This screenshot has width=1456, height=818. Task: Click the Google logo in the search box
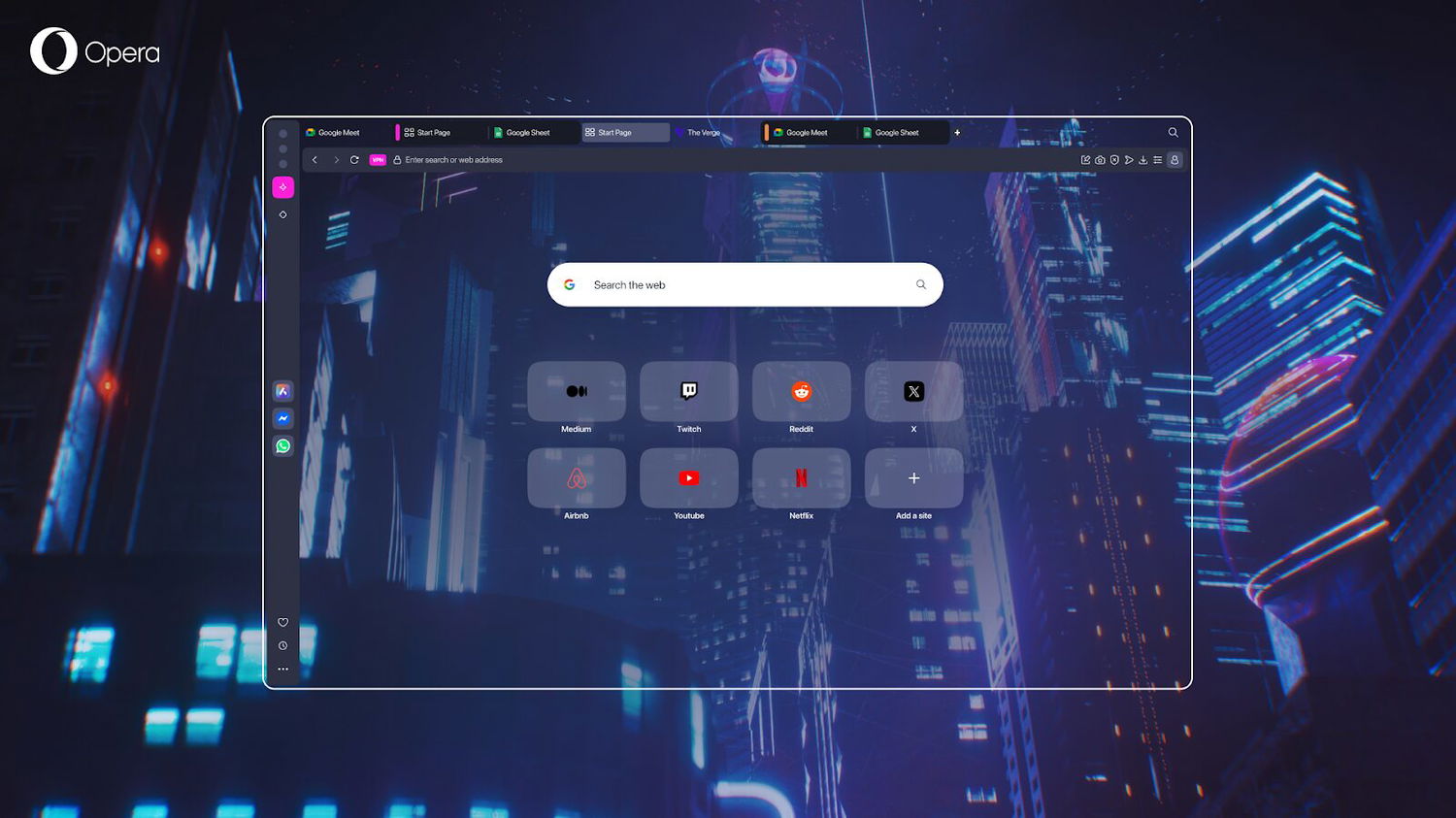pyautogui.click(x=570, y=285)
